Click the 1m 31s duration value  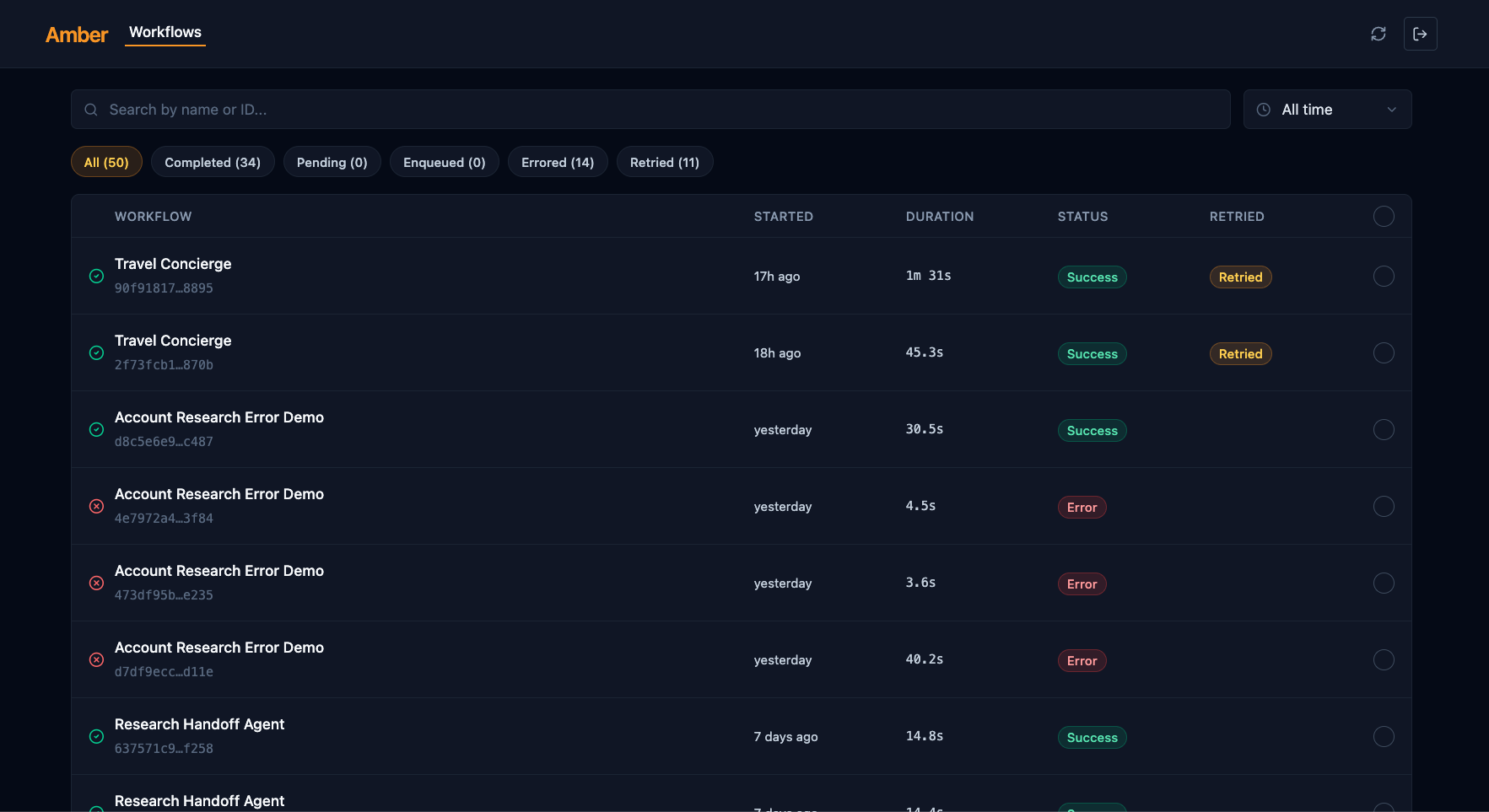(928, 276)
